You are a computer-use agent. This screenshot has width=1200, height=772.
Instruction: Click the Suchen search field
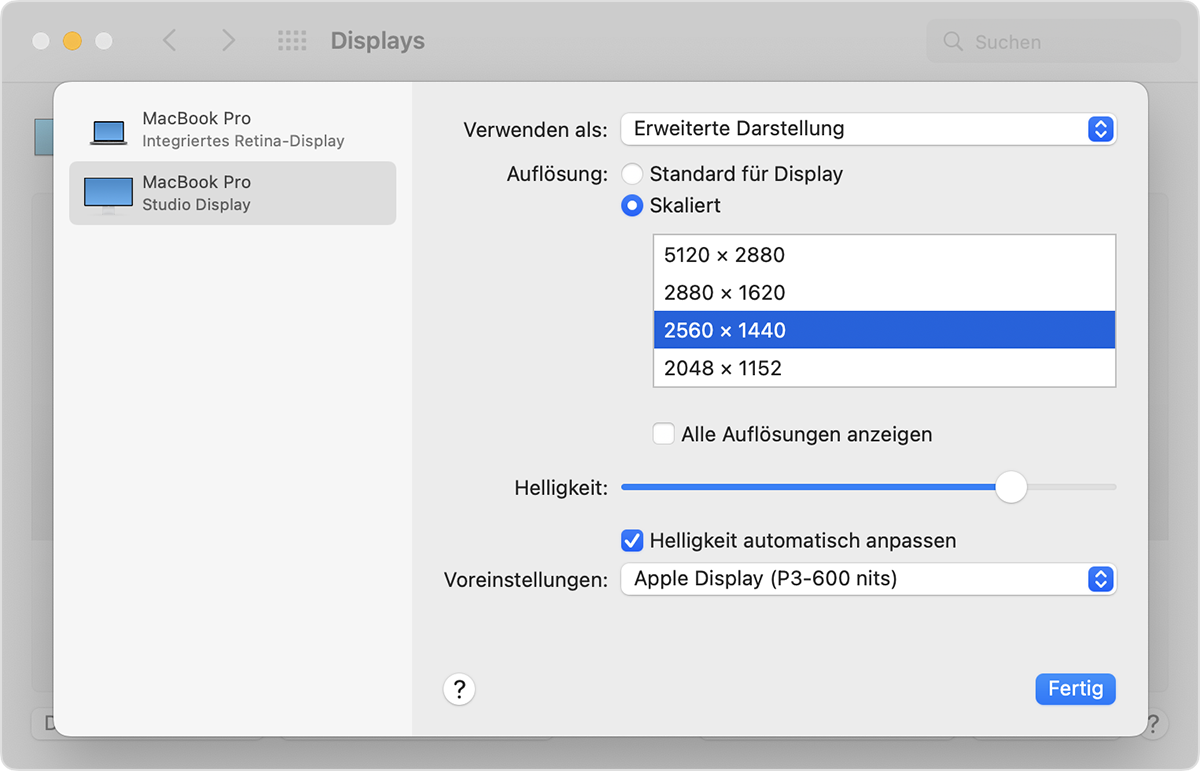point(1060,42)
